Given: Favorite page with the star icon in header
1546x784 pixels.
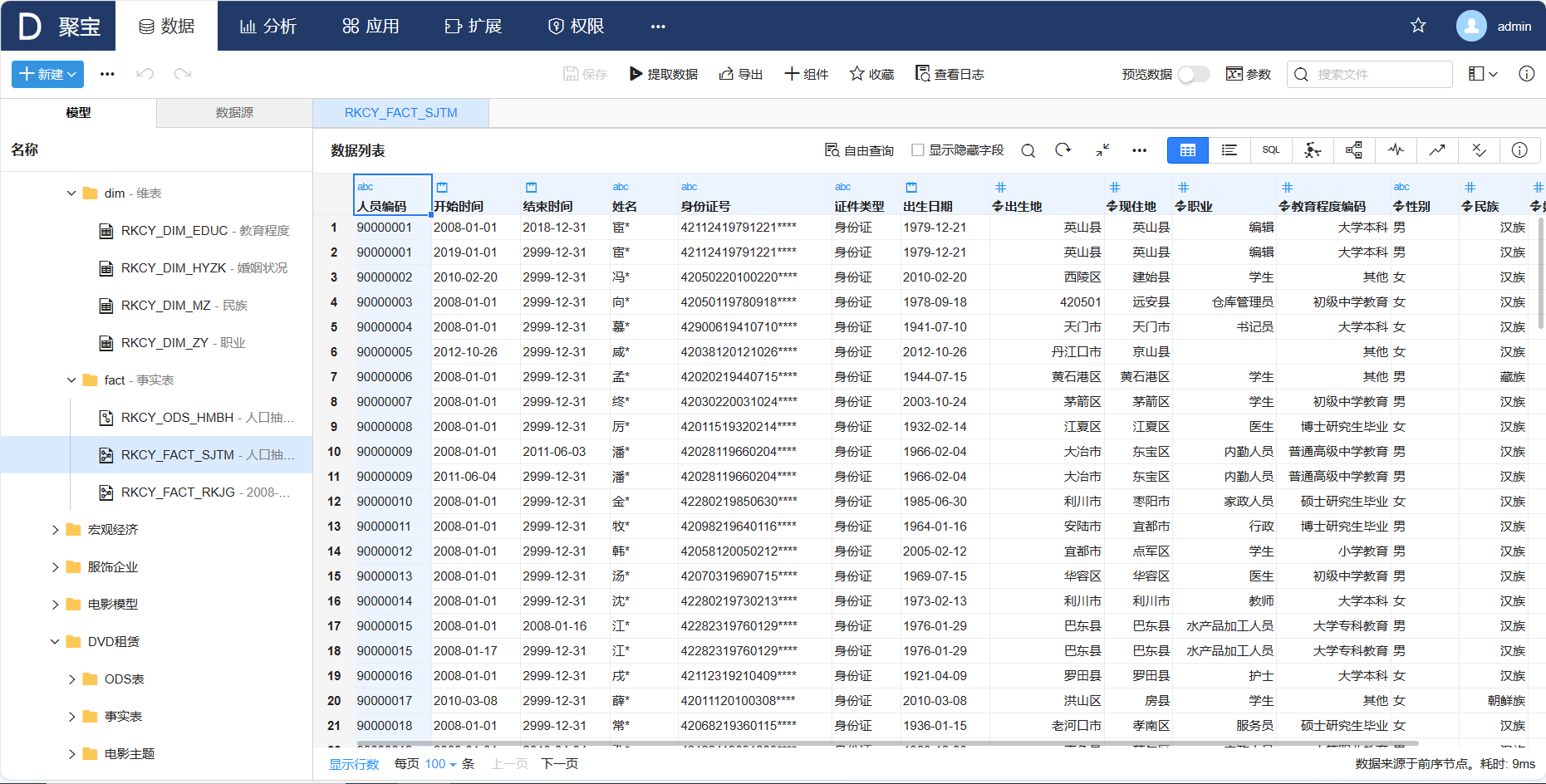Looking at the screenshot, I should coord(1418,26).
